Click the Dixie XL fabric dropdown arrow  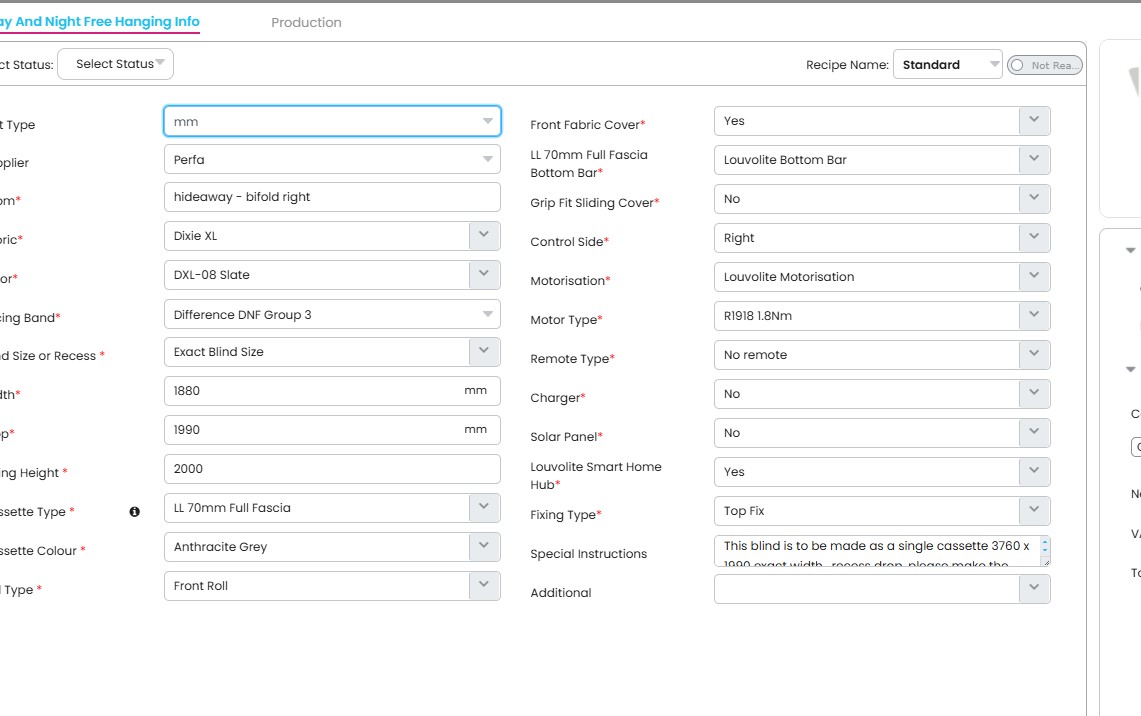(484, 236)
